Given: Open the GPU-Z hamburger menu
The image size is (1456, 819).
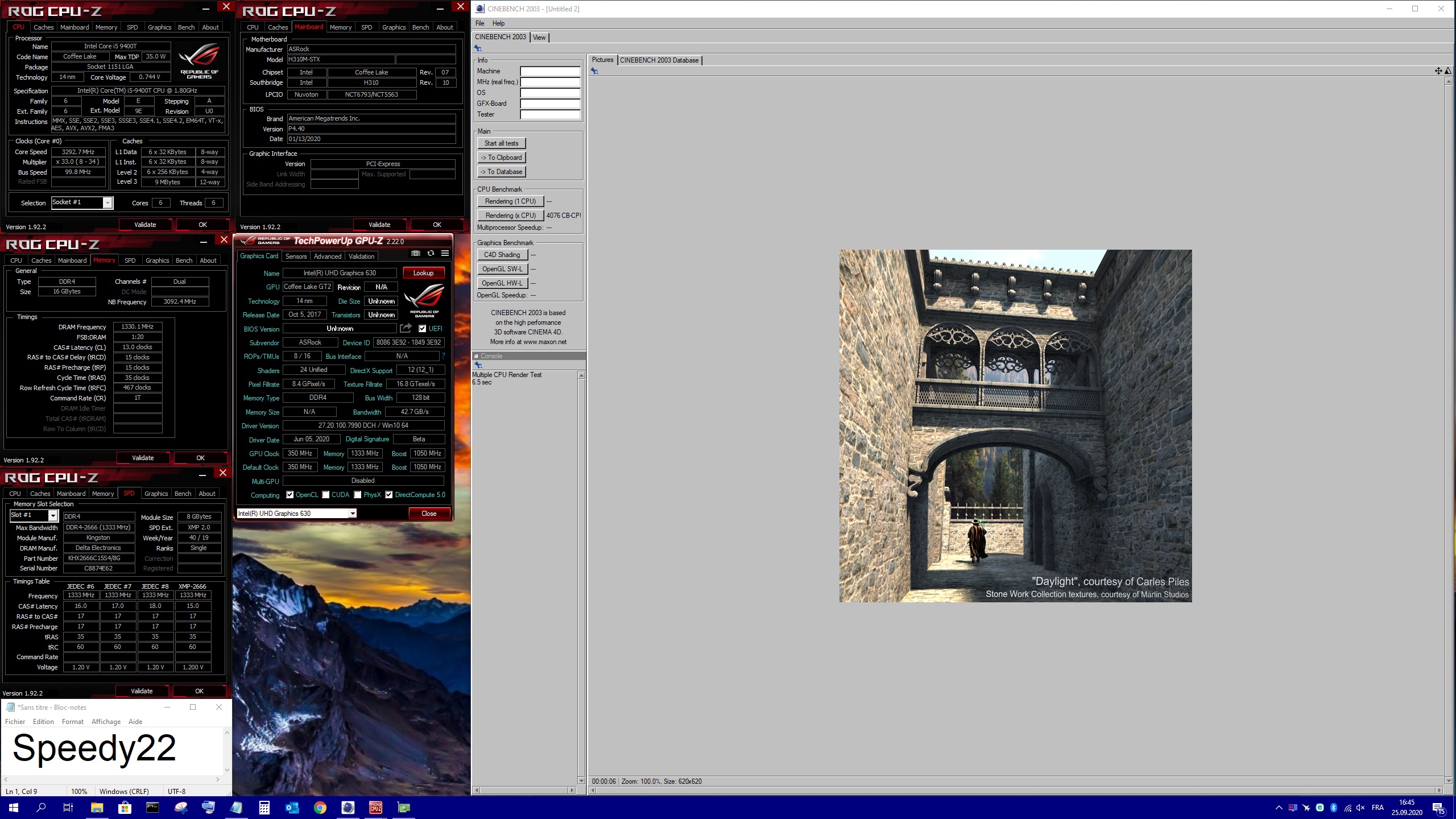Looking at the screenshot, I should click(x=445, y=254).
